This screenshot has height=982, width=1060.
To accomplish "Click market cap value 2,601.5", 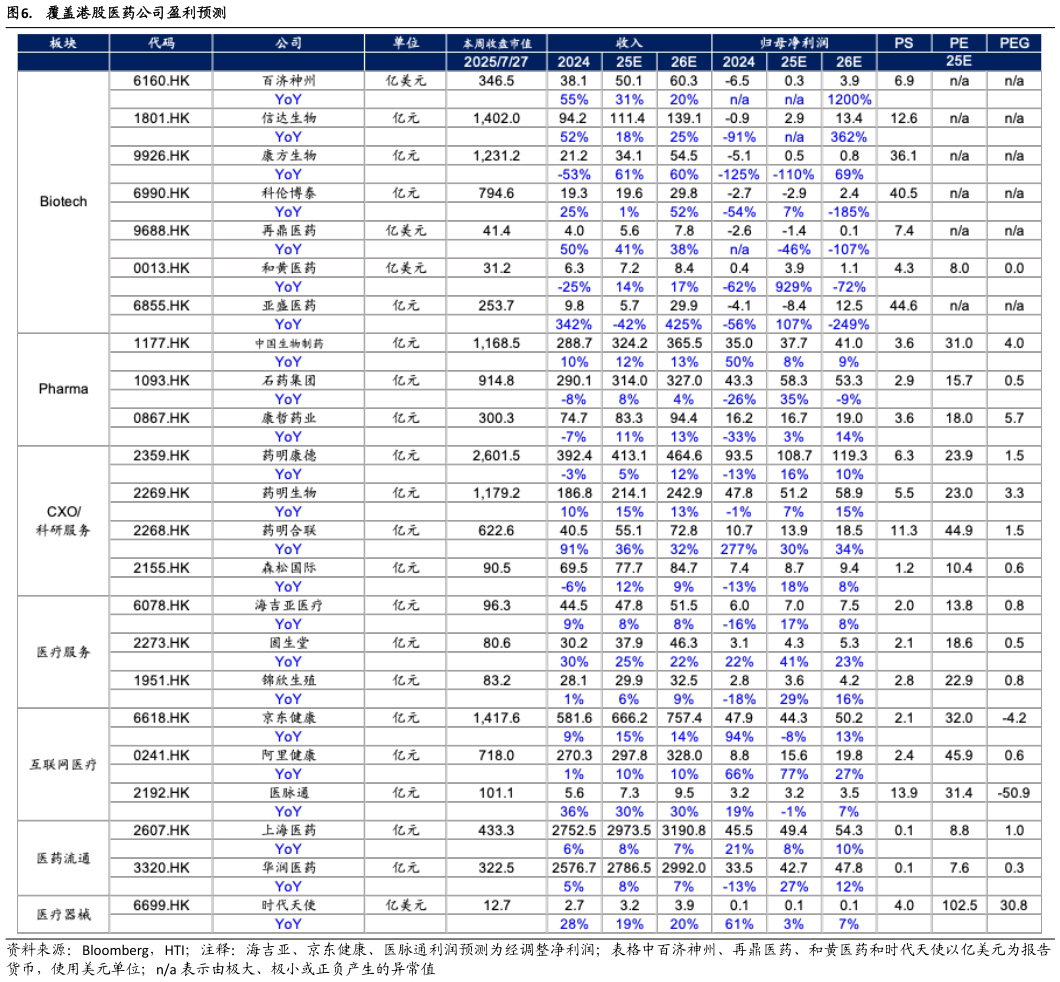I will tap(496, 456).
